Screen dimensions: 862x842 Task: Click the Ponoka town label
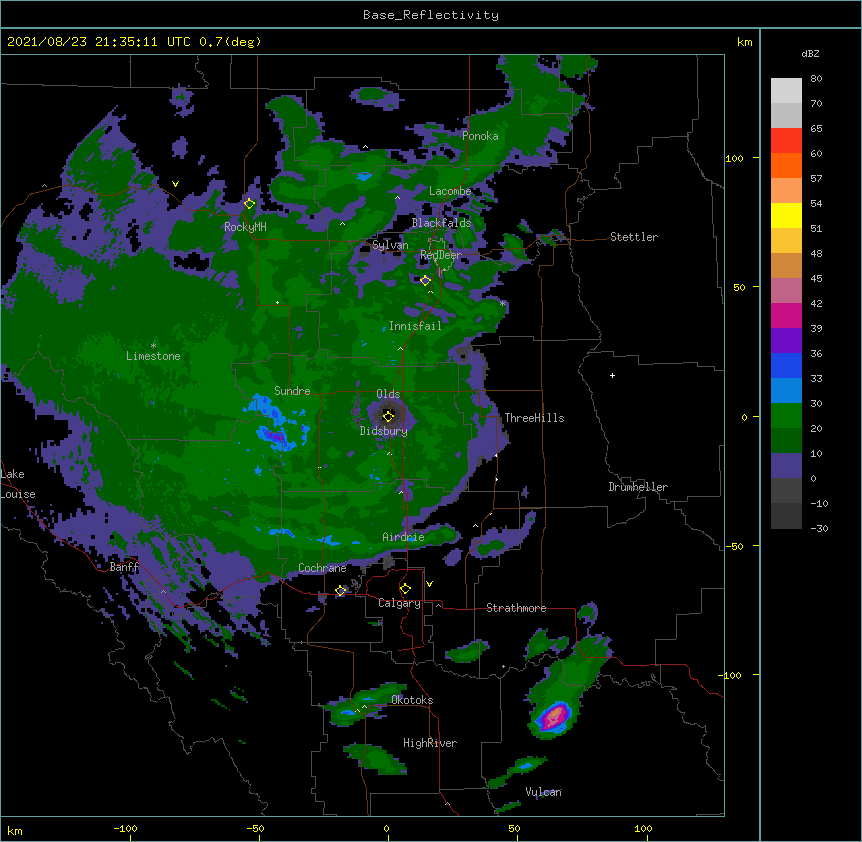point(480,136)
